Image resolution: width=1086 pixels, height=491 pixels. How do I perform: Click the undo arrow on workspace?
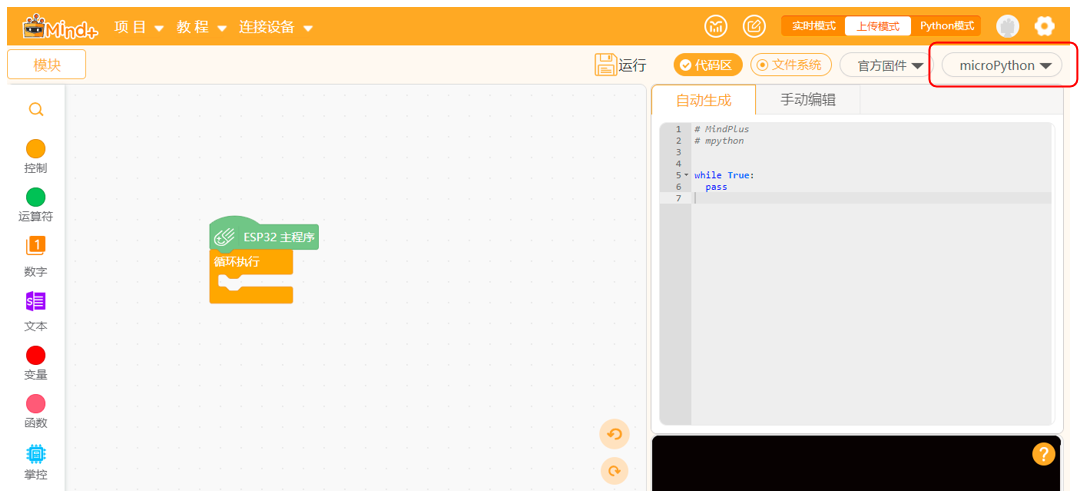(614, 434)
